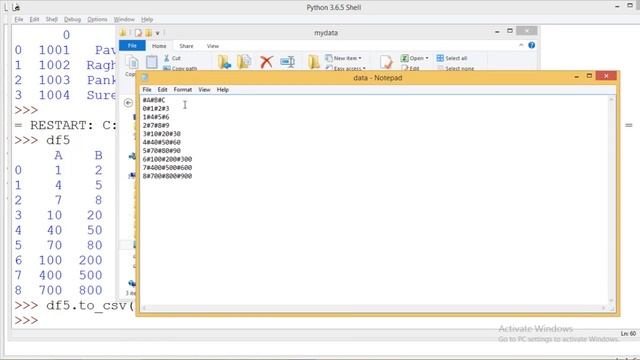
Task: Close the data - Notepad window
Action: coord(606,76)
